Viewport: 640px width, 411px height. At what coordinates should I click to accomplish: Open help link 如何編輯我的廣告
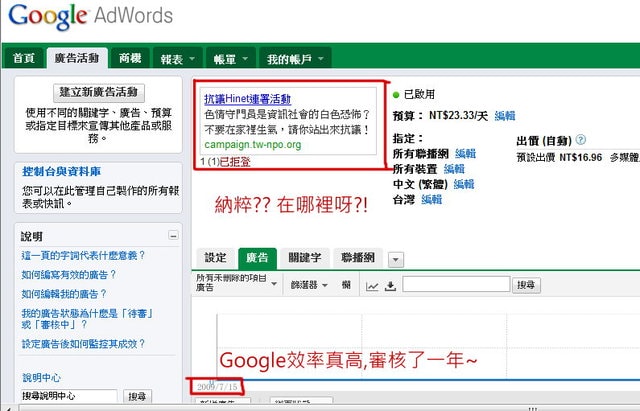64,294
